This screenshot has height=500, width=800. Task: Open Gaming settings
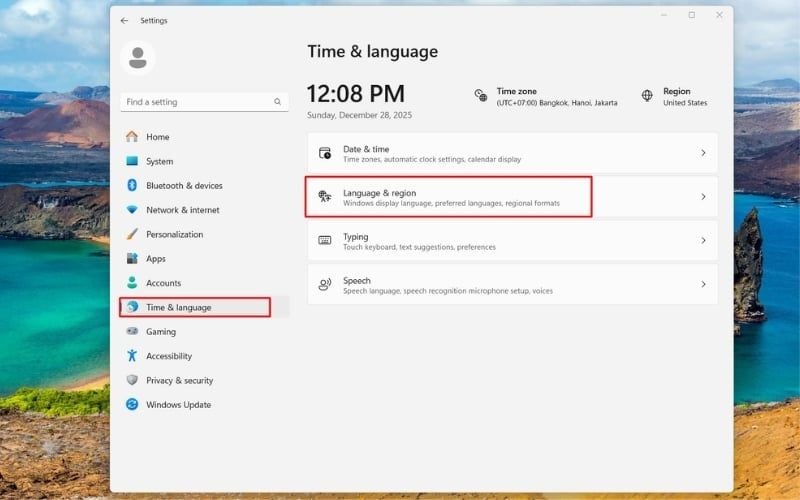coord(161,332)
